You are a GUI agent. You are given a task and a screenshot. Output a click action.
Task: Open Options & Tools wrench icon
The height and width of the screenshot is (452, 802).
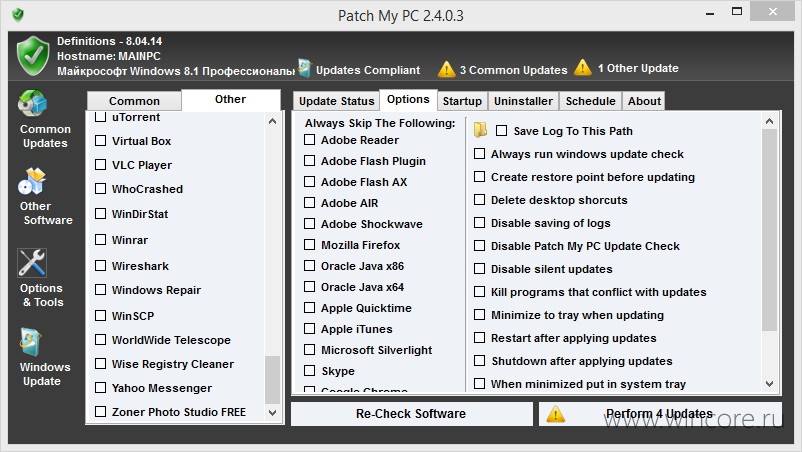coord(32,263)
